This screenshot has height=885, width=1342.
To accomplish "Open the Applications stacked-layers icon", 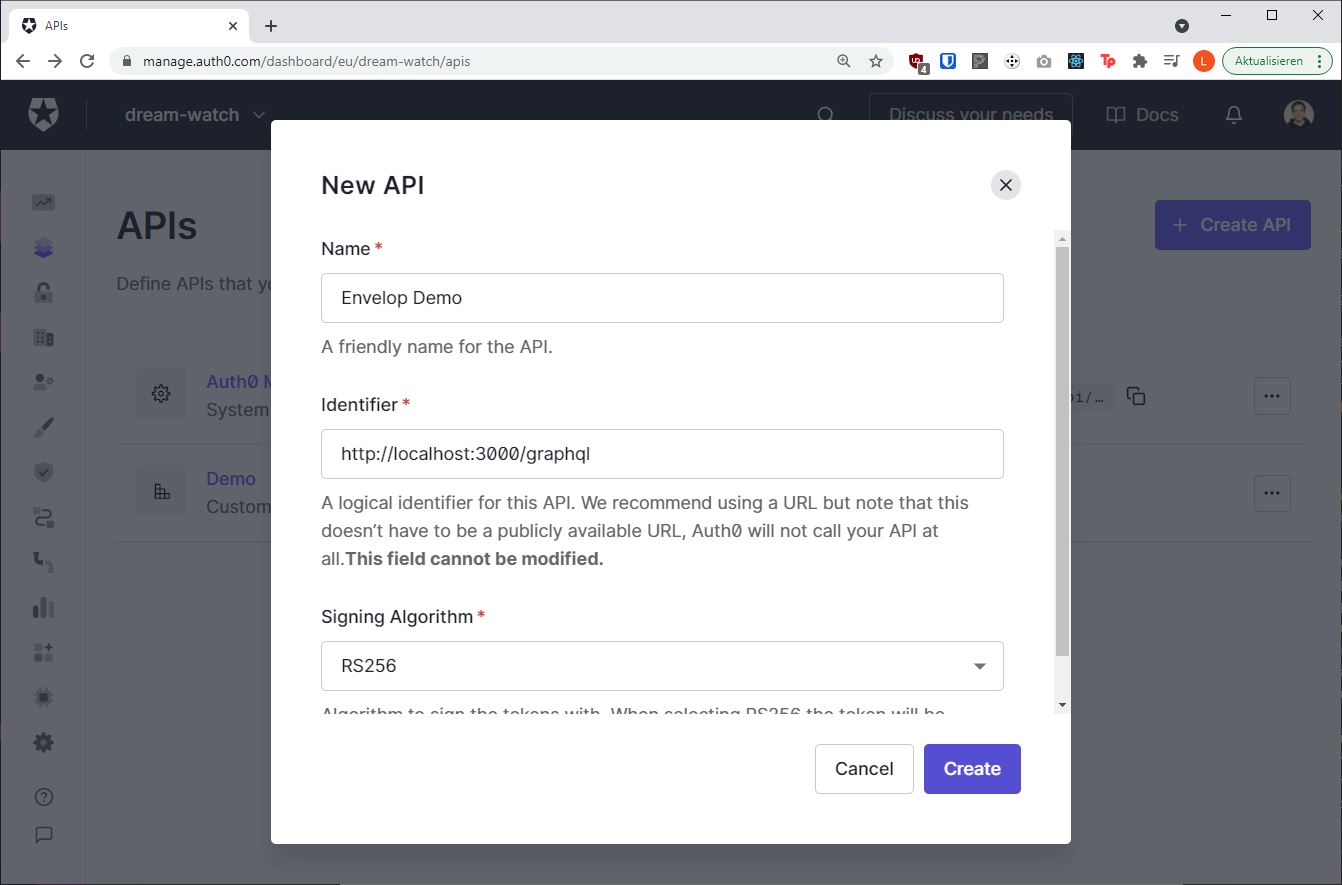I will [43, 246].
